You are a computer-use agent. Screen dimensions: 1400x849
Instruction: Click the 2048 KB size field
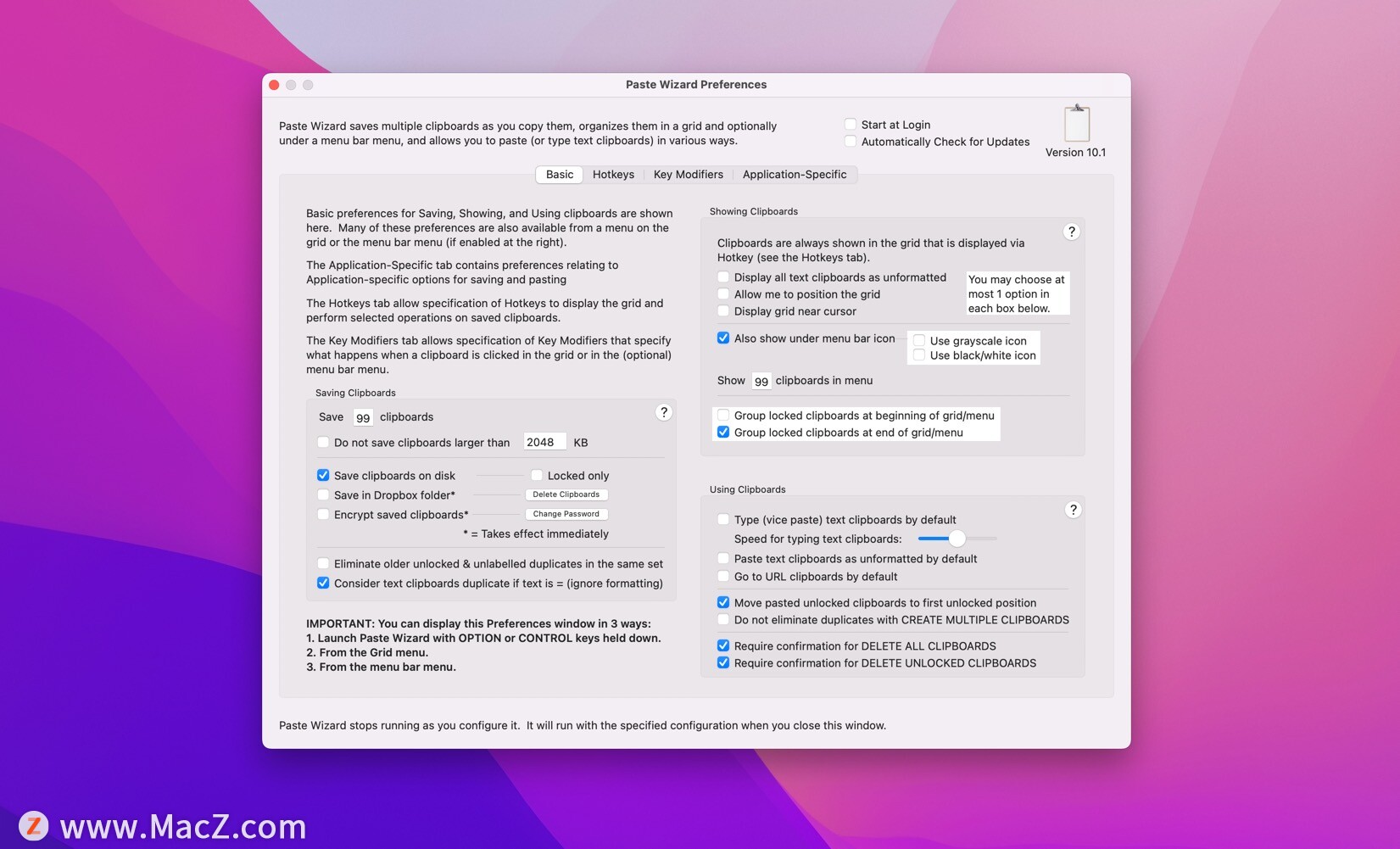[x=544, y=442]
